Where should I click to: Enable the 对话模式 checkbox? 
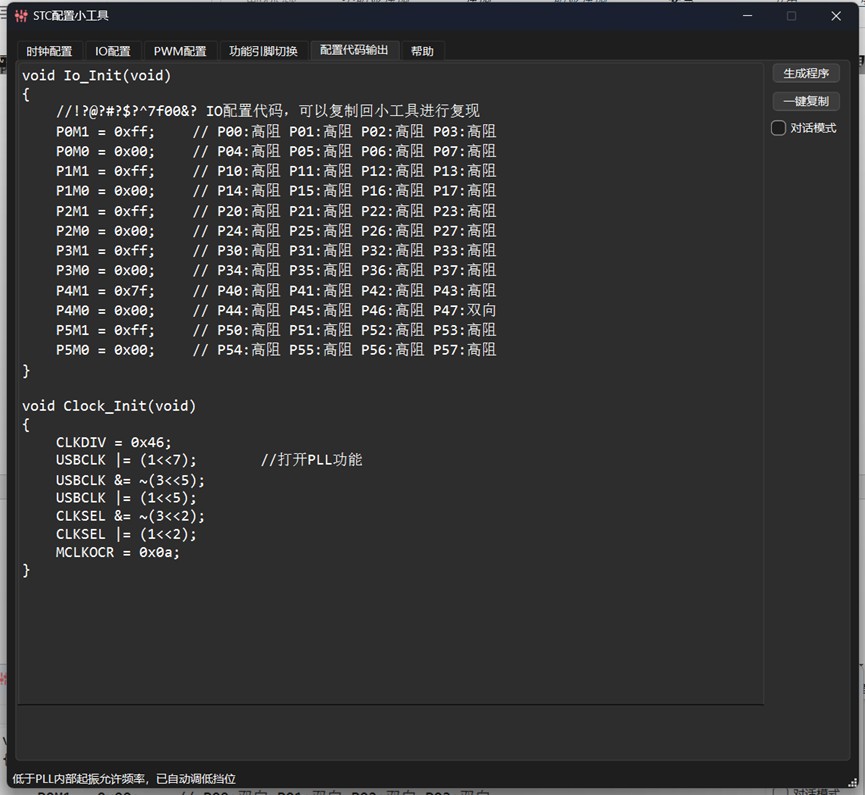[778, 128]
